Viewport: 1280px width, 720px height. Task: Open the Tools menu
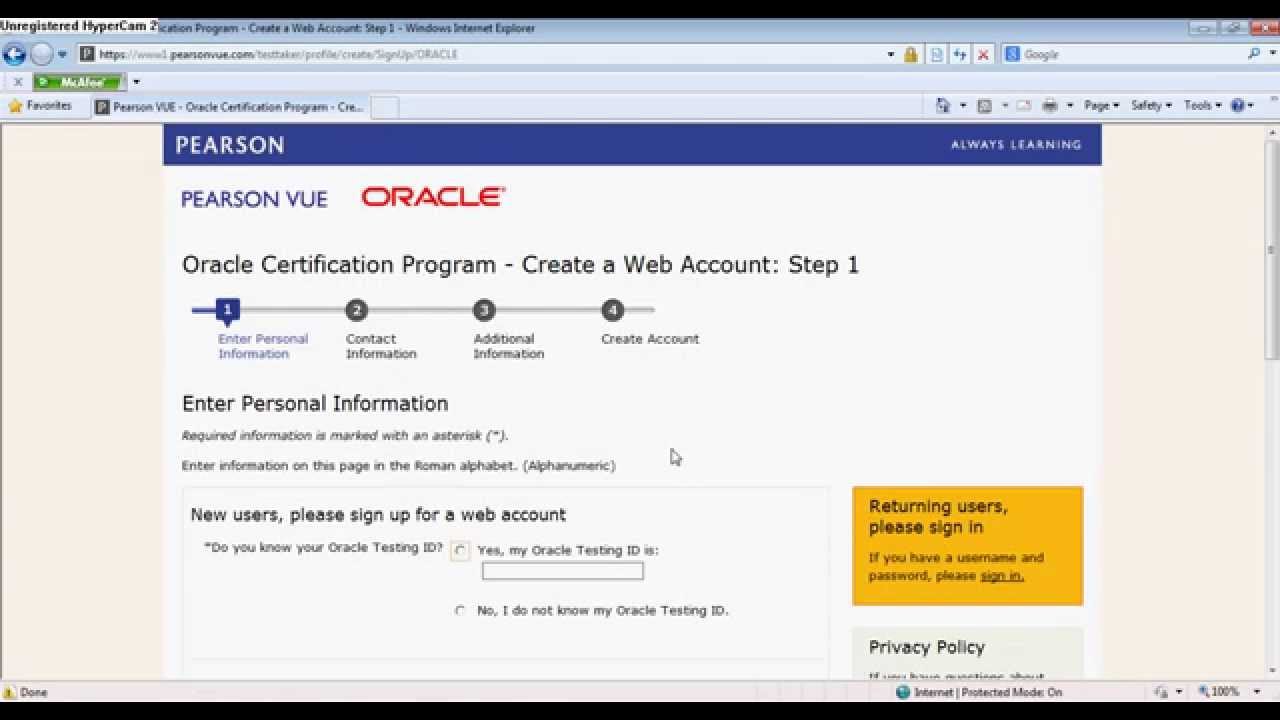1203,105
